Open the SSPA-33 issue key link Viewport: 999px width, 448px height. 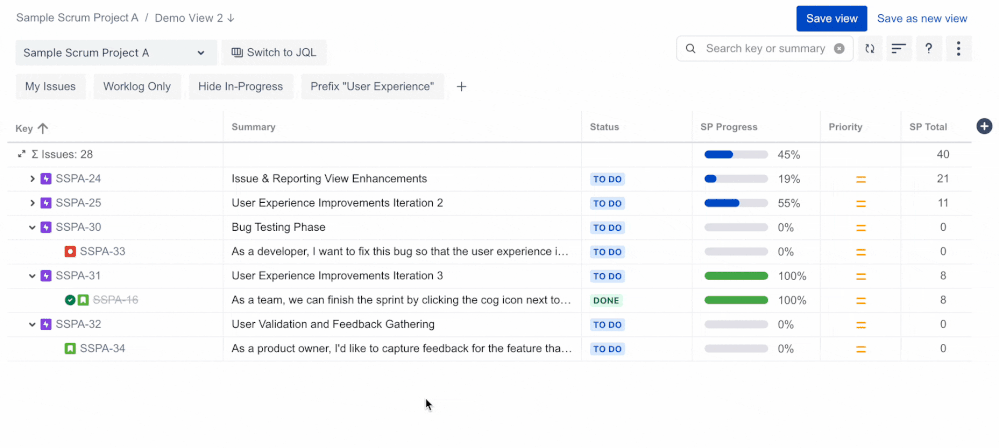point(103,252)
